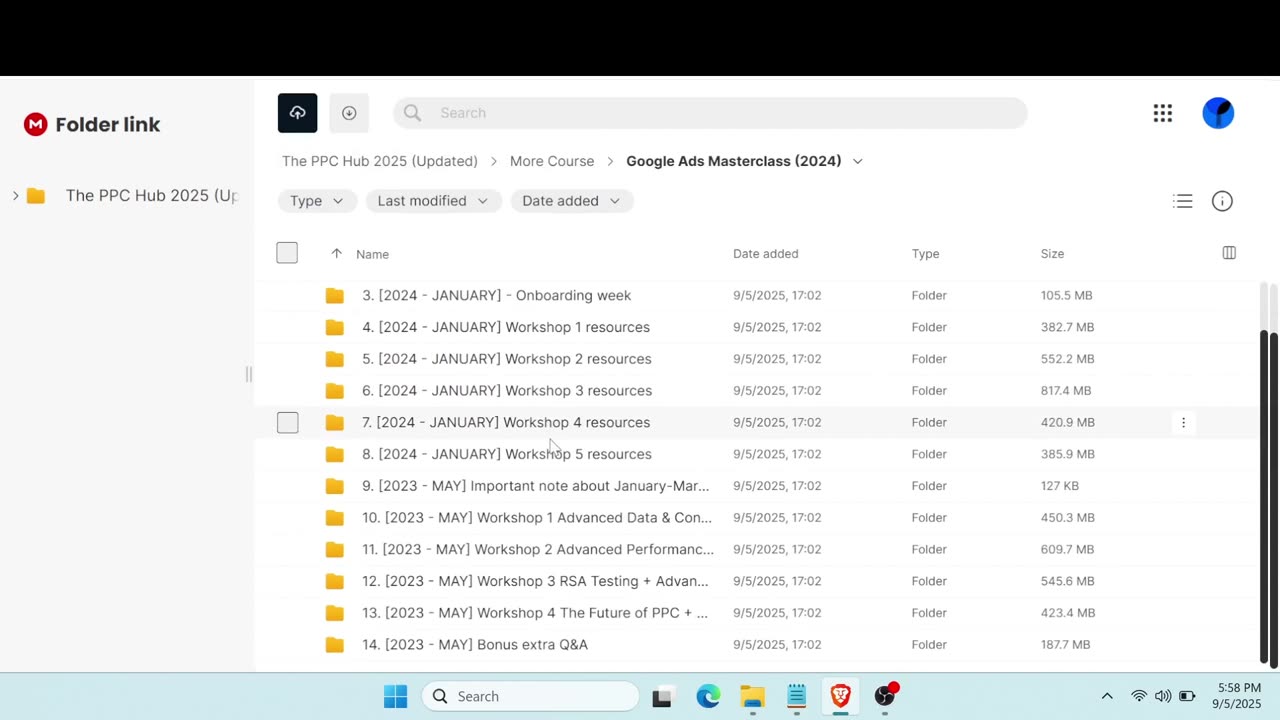Screen dimensions: 1280x720
Task: Click the 817.4 MB size value
Action: [x=1066, y=391]
